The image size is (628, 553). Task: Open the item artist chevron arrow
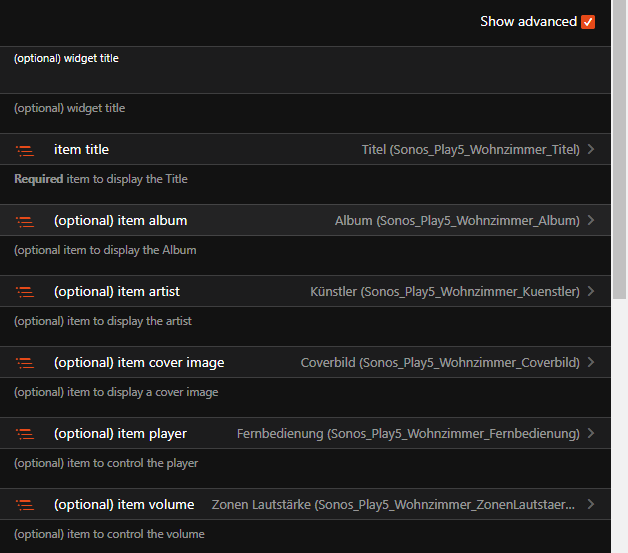(x=592, y=292)
